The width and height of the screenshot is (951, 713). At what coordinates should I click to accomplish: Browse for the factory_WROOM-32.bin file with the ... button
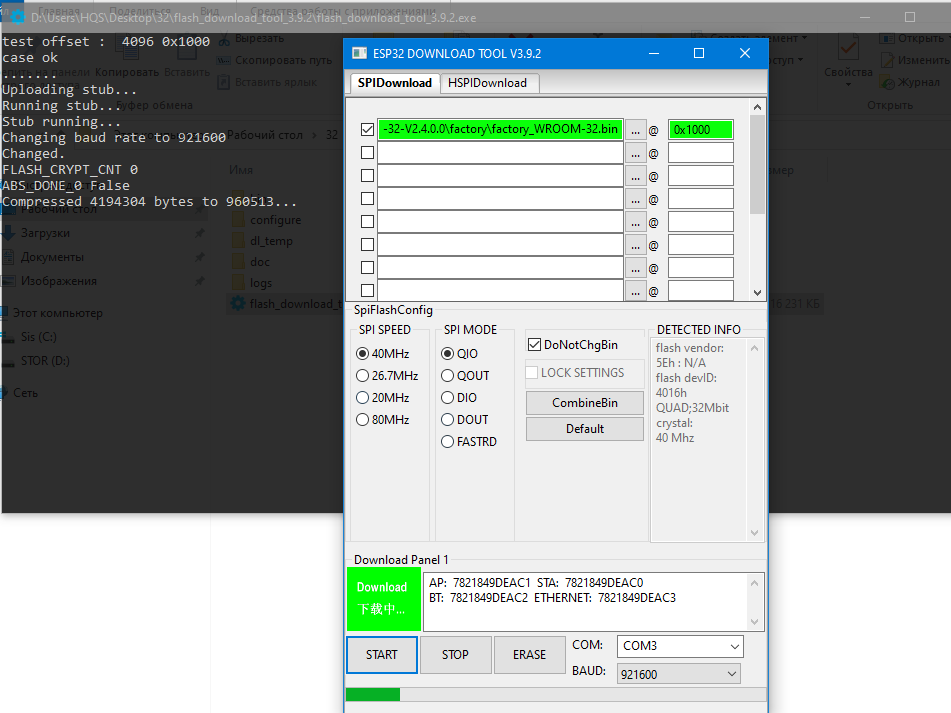pos(635,130)
